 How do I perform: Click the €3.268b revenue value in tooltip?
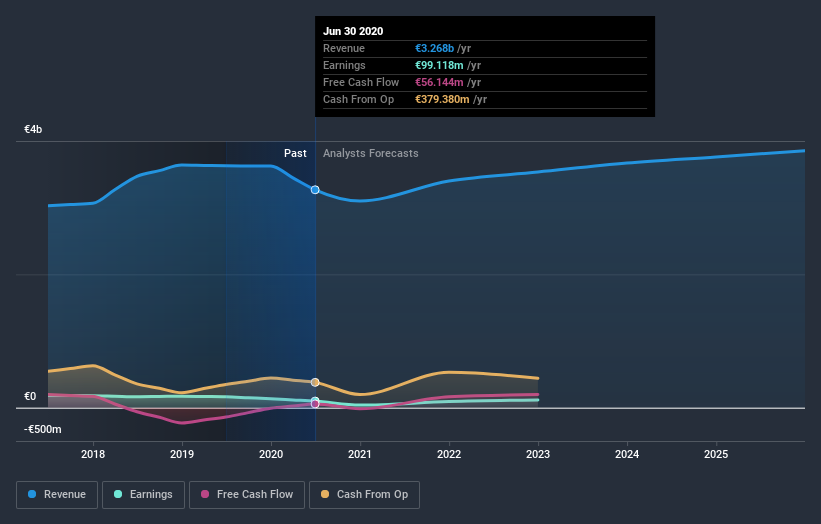pos(435,48)
